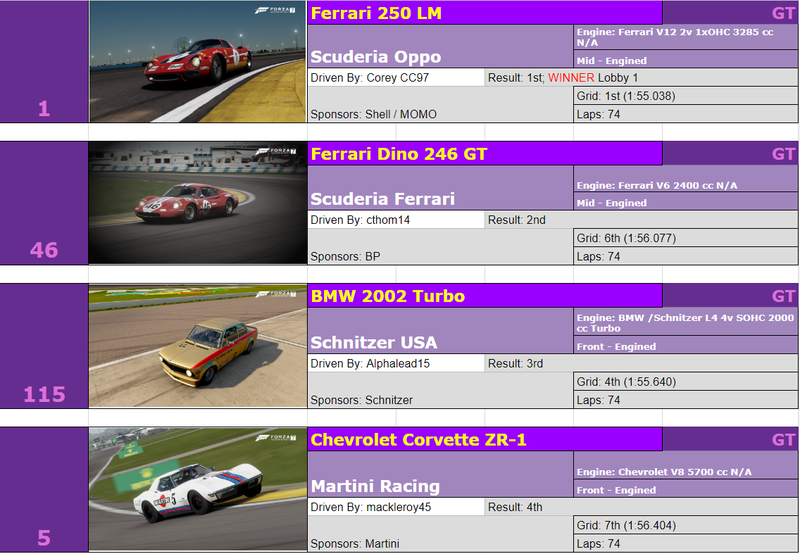Viewport: 800px width, 554px height.
Task: Select 'Grid: 1st (1:55.038)' cell
Action: click(x=686, y=96)
